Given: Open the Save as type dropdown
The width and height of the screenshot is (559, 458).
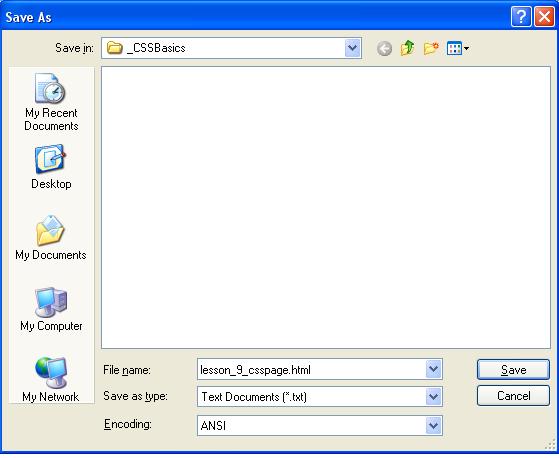Looking at the screenshot, I should [x=434, y=397].
